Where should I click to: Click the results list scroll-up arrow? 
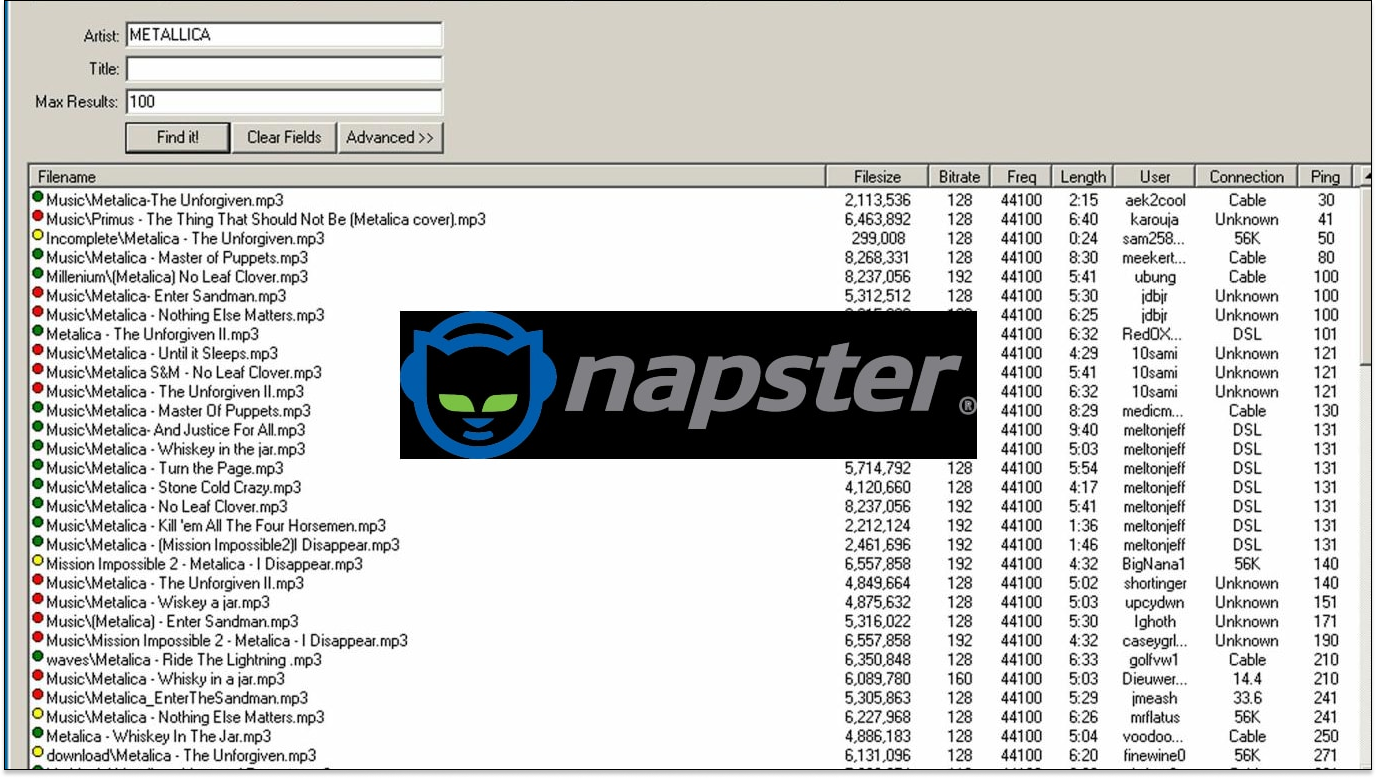coord(1365,177)
